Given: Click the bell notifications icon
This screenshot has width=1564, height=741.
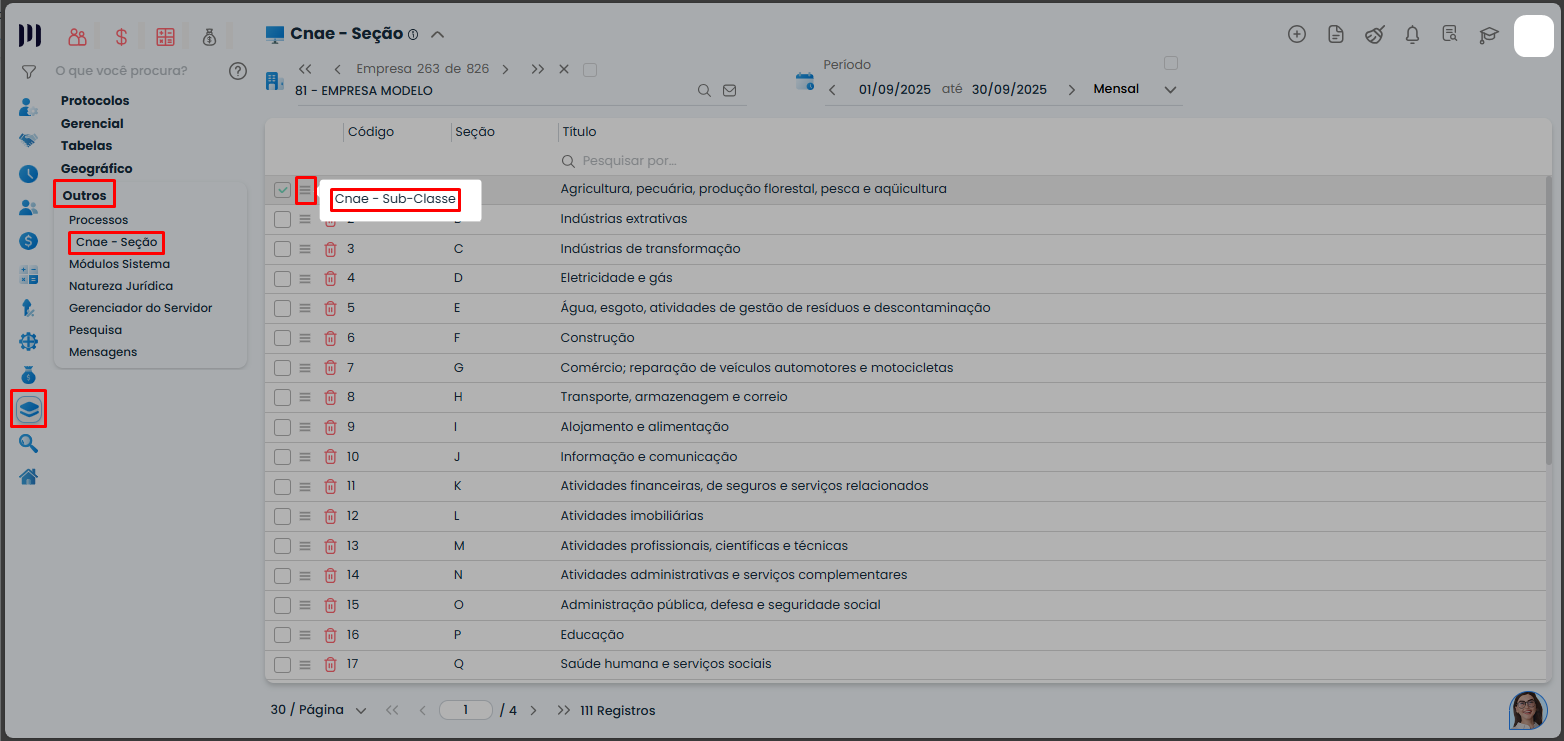Looking at the screenshot, I should pyautogui.click(x=1412, y=35).
